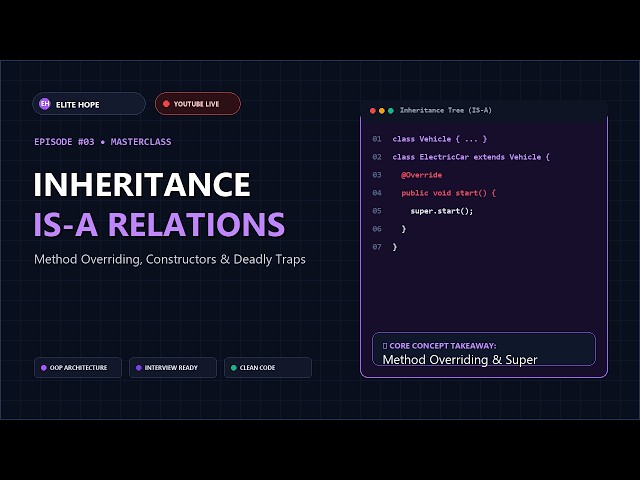Click the INHERITANCE headline
Image resolution: width=640 pixels, height=480 pixels.
142,184
